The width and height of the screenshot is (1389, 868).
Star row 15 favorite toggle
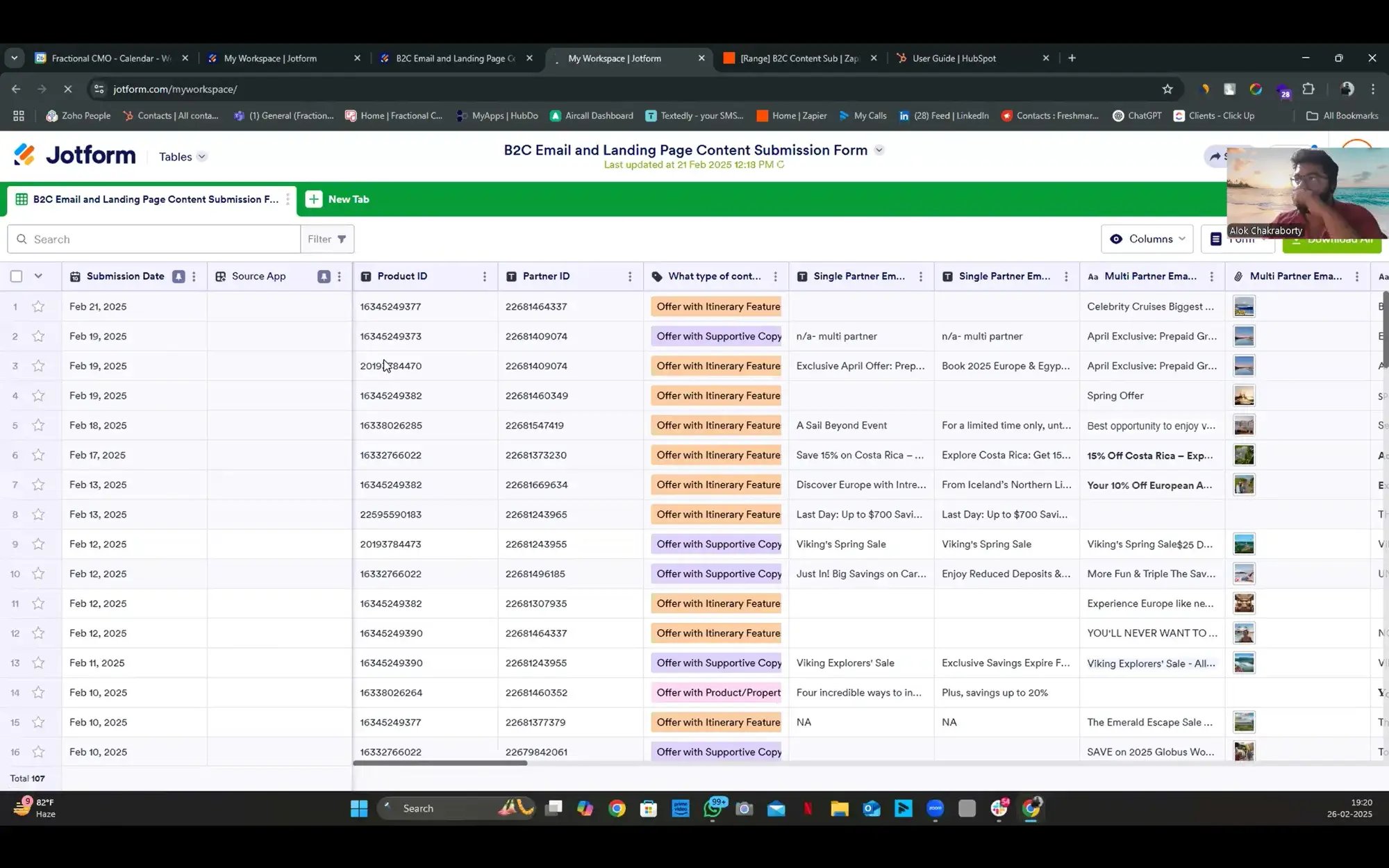click(x=38, y=722)
